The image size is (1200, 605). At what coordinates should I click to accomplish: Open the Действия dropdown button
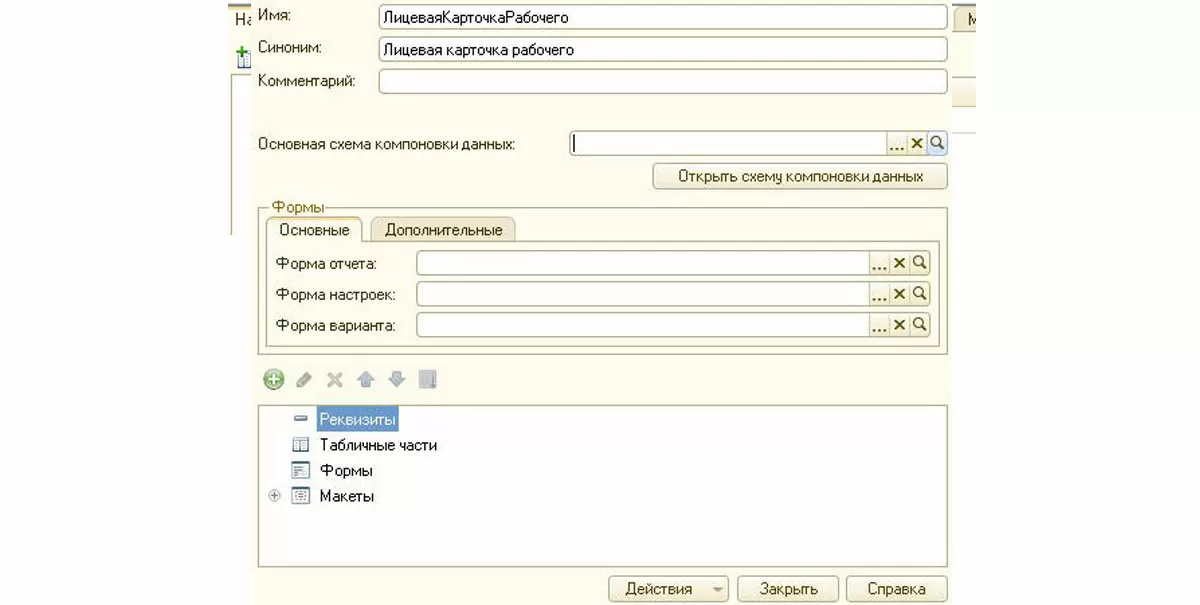coord(668,589)
